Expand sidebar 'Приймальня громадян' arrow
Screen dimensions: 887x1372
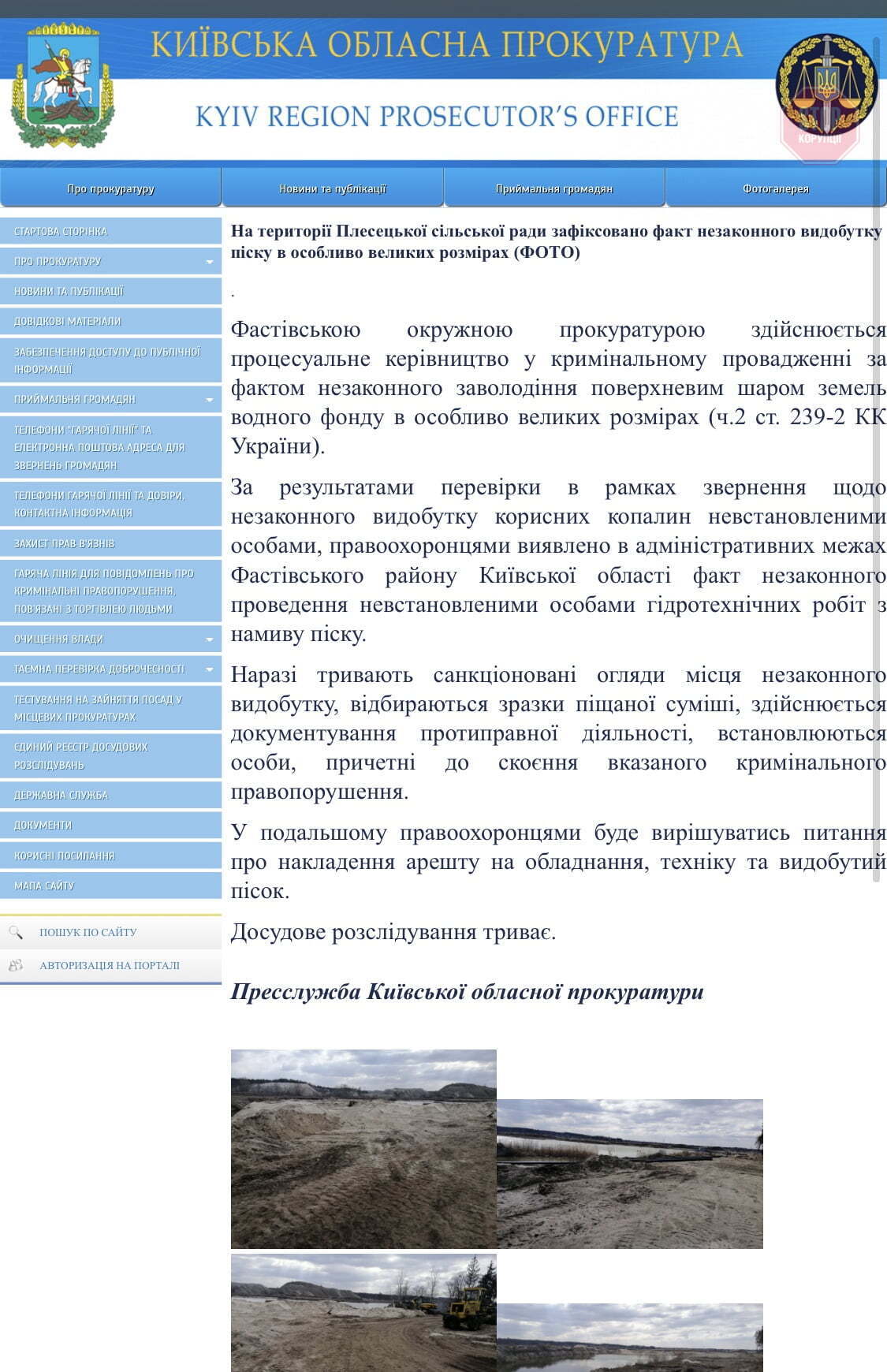click(x=209, y=400)
